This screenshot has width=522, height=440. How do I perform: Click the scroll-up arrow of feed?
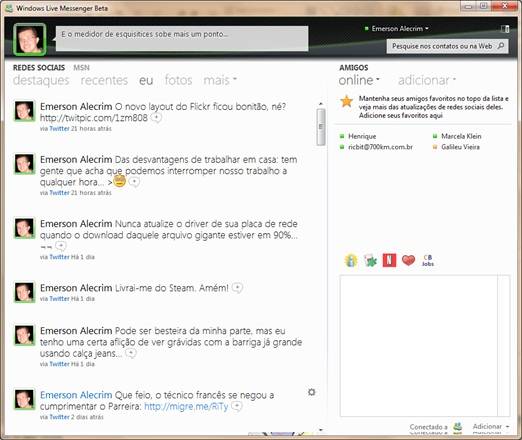click(x=321, y=104)
